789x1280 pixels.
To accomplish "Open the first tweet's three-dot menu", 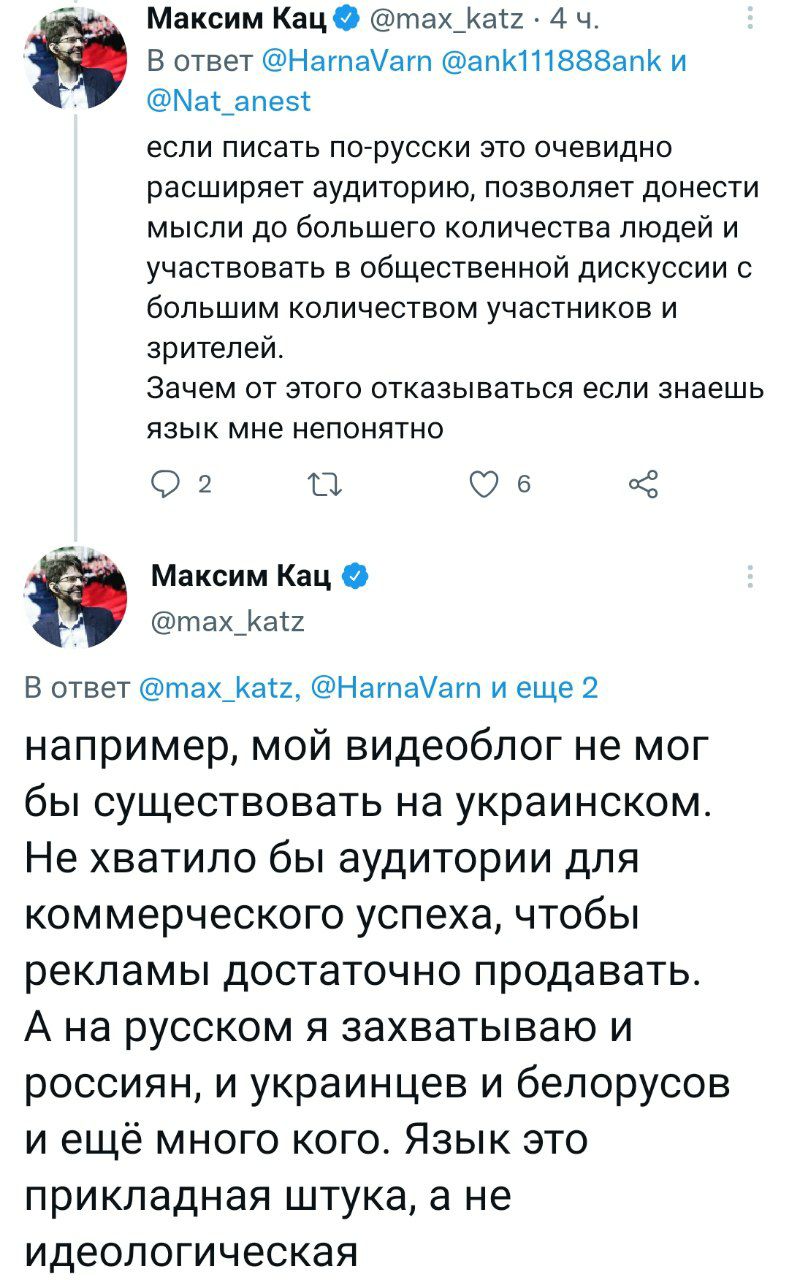I will (x=752, y=20).
